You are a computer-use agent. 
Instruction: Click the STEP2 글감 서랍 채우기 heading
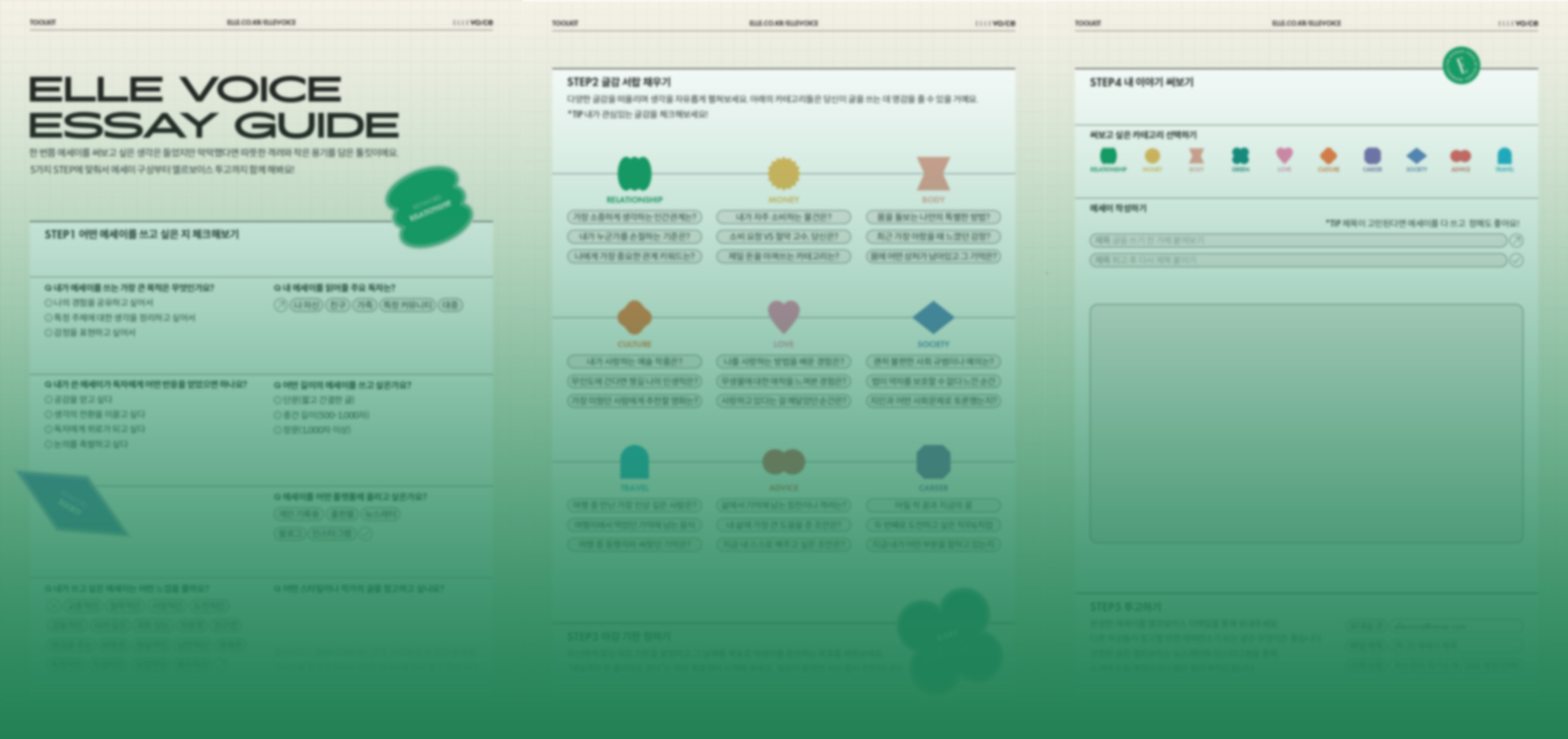(x=619, y=82)
